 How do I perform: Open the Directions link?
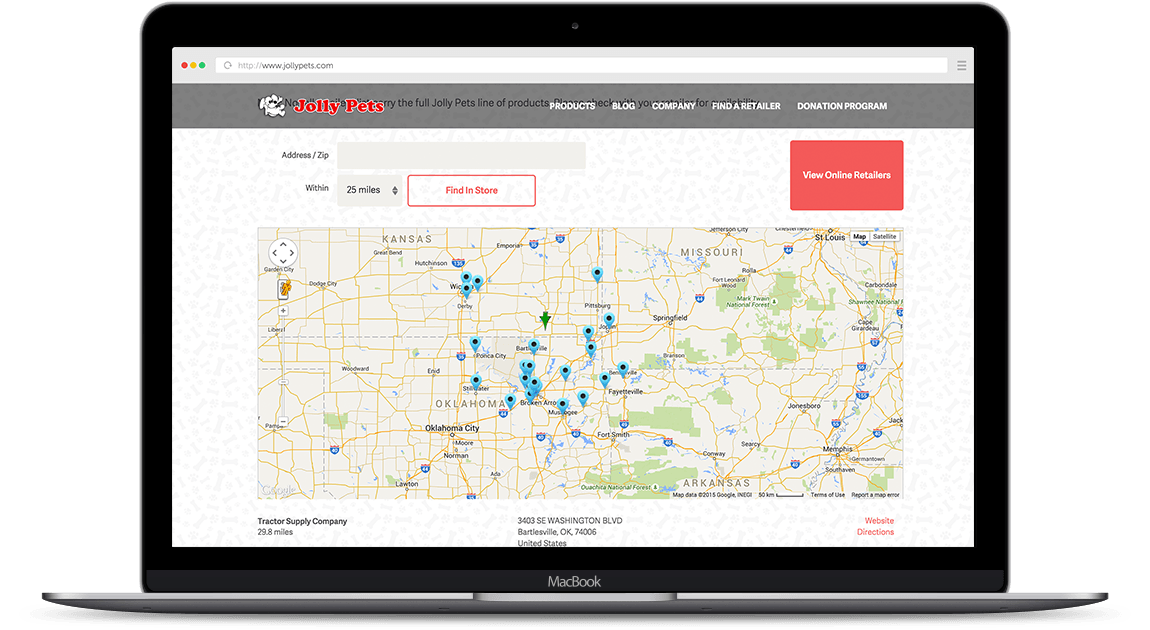876,532
